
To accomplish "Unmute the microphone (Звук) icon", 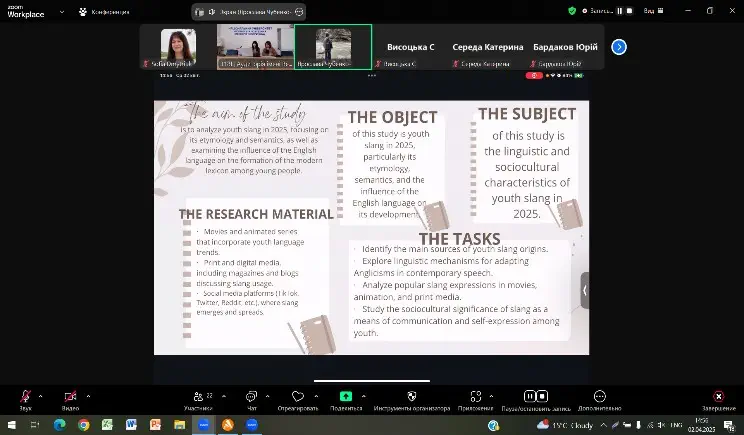I will point(25,396).
